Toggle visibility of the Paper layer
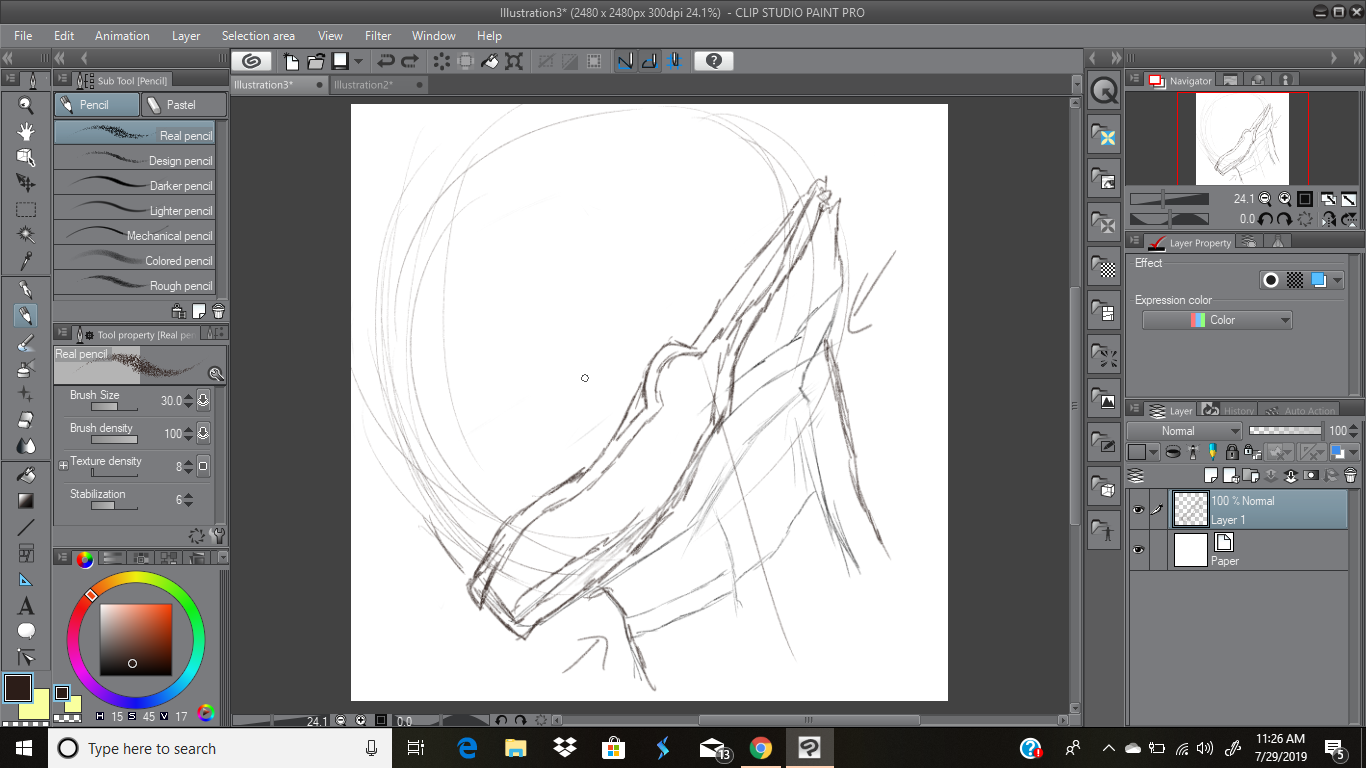Viewport: 1366px width, 768px height. tap(1138, 550)
